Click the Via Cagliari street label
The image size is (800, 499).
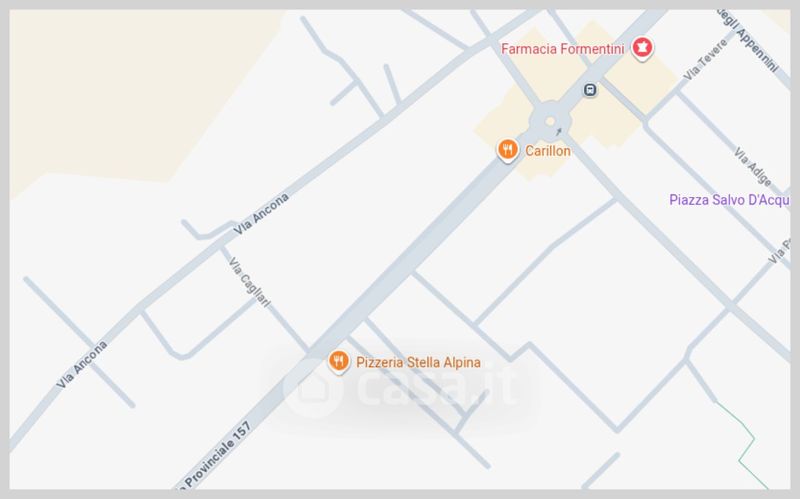click(249, 282)
